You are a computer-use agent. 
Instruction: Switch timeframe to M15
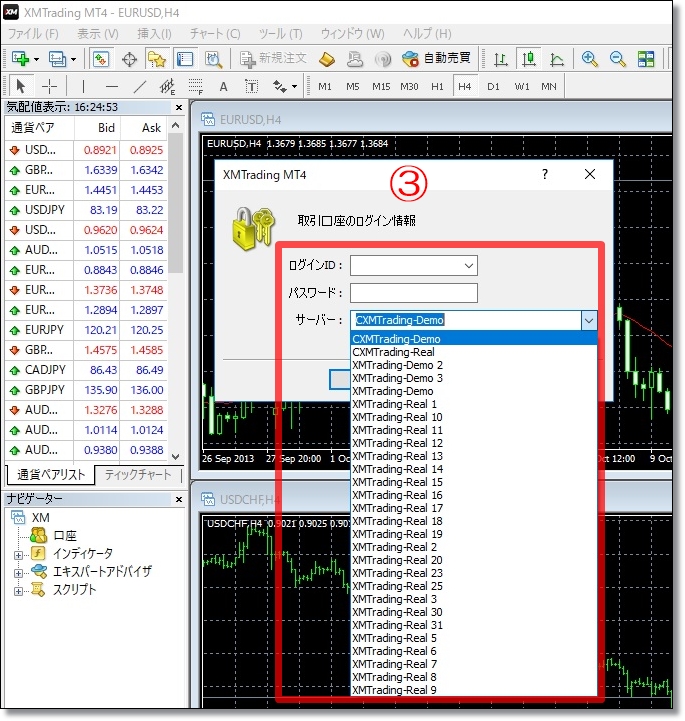point(381,86)
